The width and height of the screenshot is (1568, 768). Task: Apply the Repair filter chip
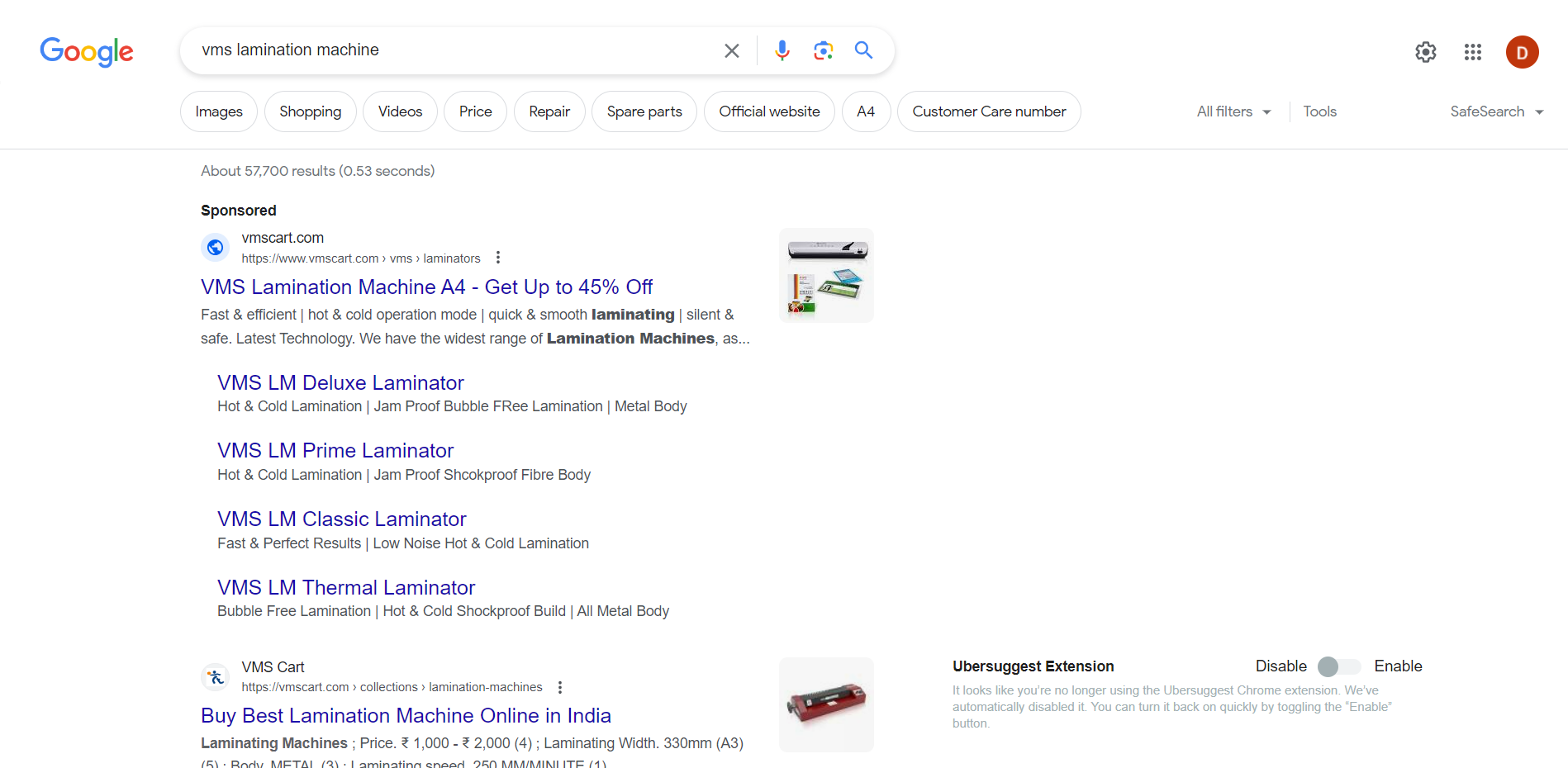549,111
